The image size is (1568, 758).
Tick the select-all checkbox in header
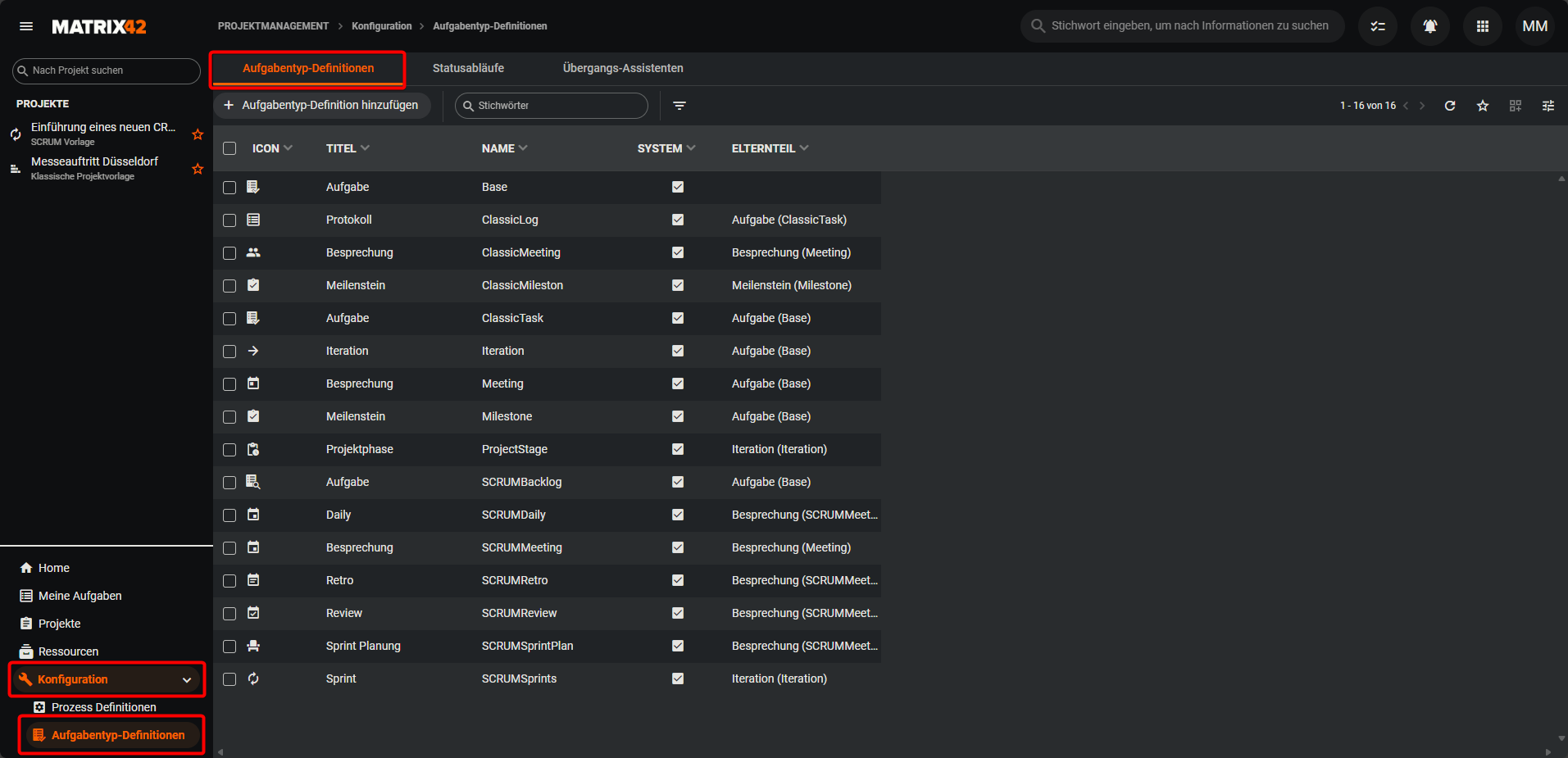(x=230, y=148)
